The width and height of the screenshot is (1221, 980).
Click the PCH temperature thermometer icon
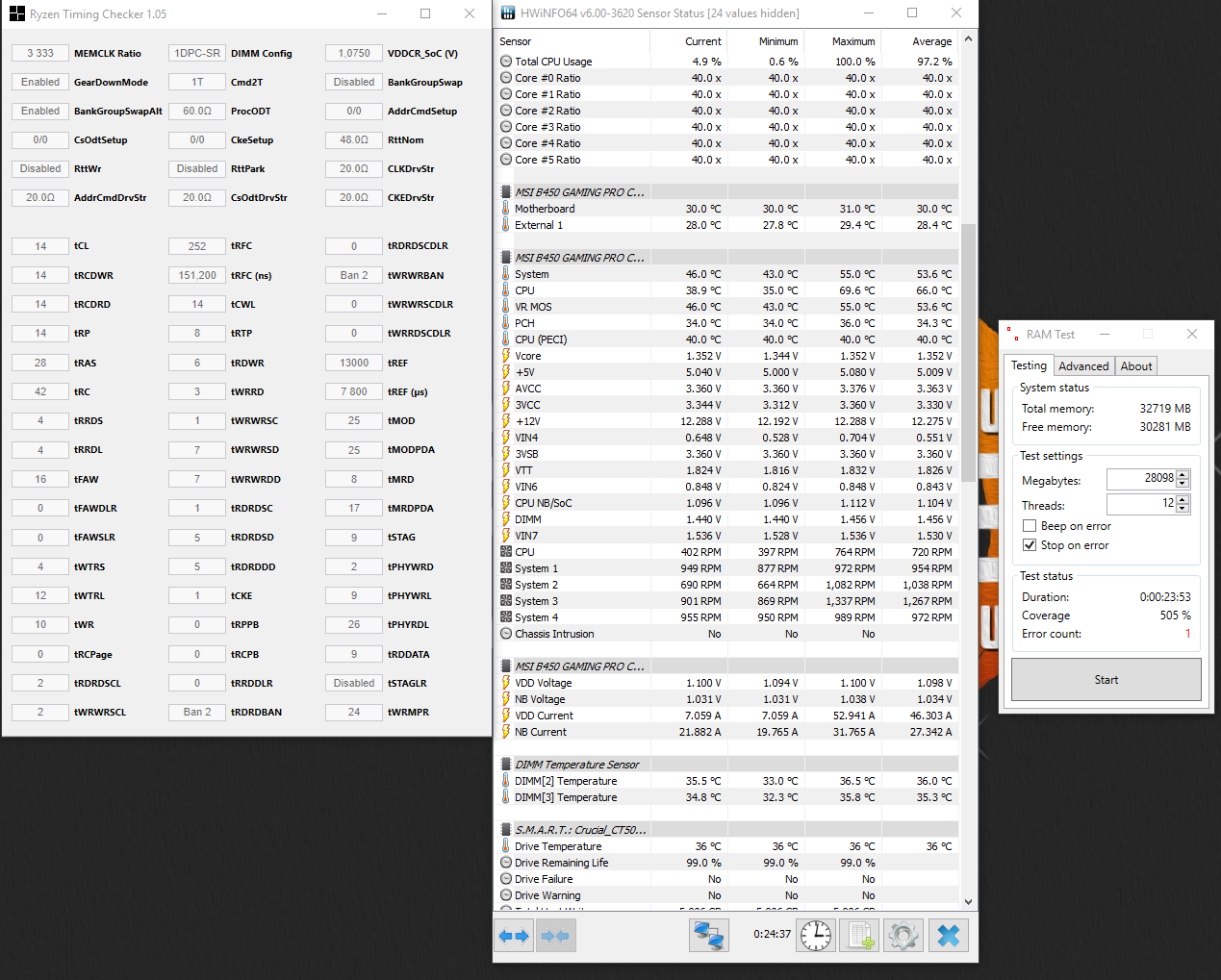(x=506, y=323)
